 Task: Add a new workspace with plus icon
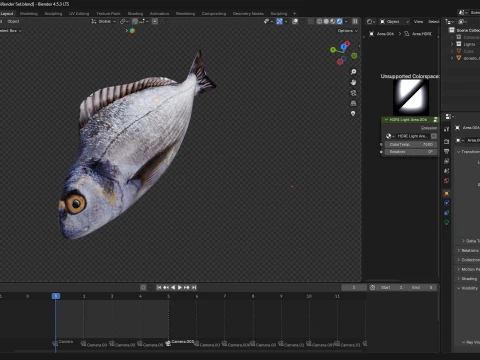pyautogui.click(x=294, y=14)
